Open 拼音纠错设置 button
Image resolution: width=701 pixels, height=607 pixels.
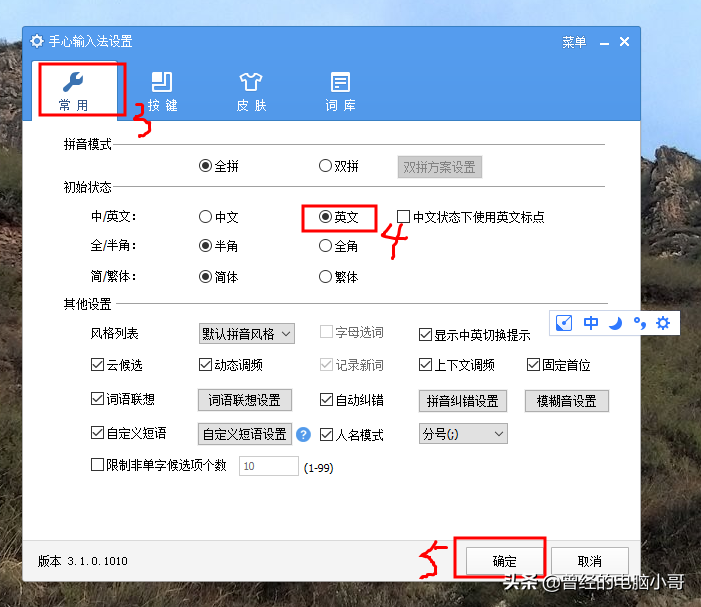pyautogui.click(x=463, y=401)
